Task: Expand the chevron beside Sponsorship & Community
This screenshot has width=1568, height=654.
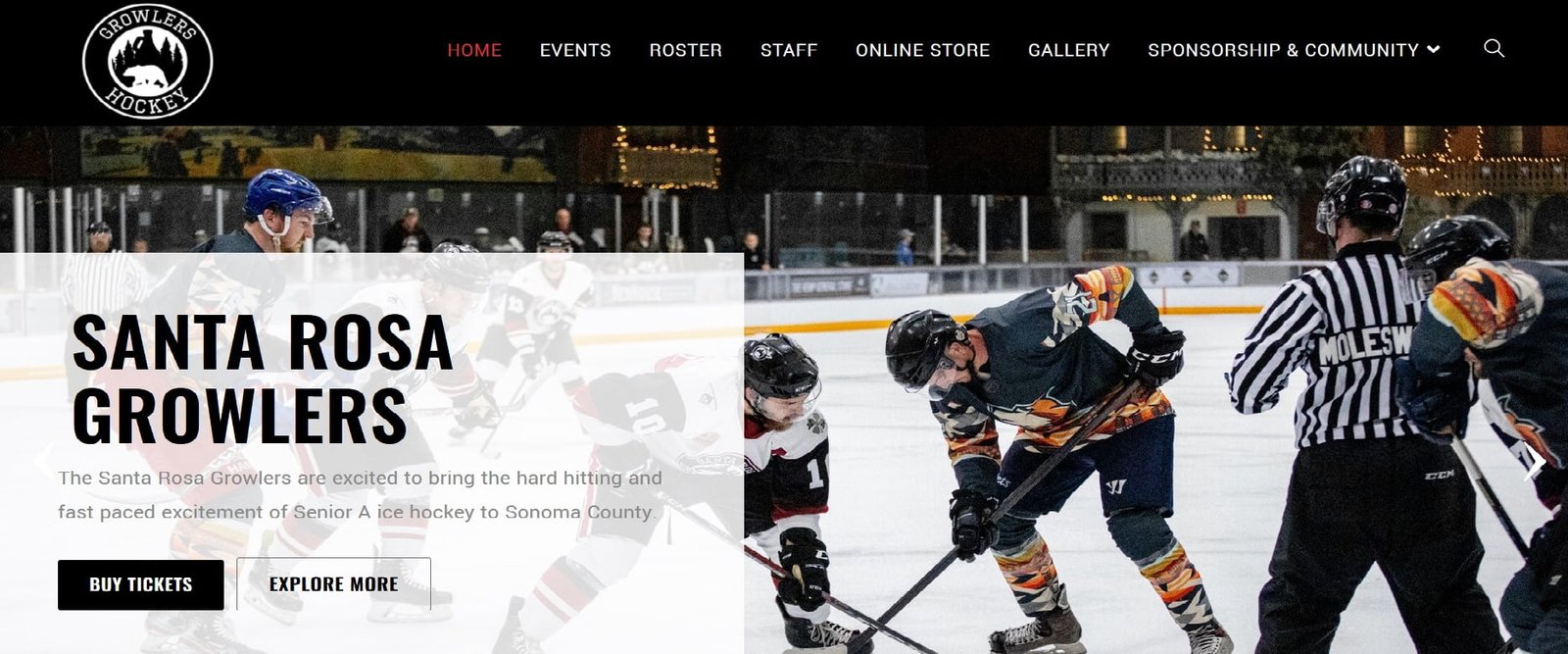Action: click(1434, 50)
